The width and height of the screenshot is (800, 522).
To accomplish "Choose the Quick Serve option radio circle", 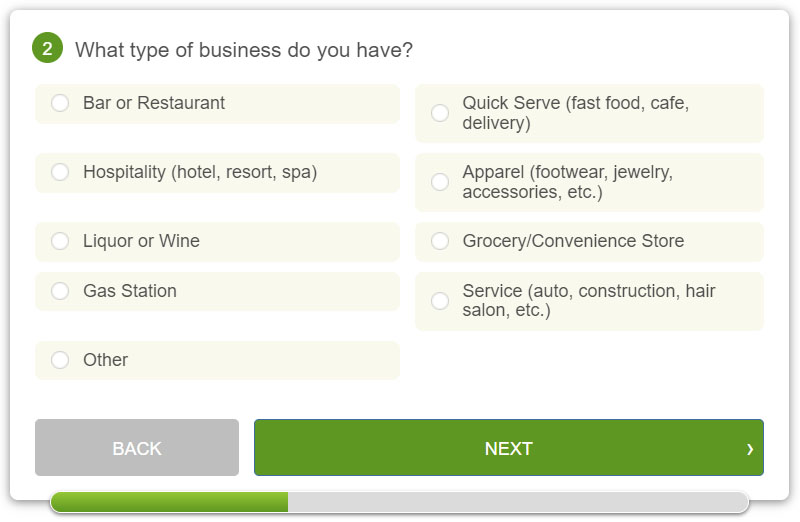I will [440, 113].
